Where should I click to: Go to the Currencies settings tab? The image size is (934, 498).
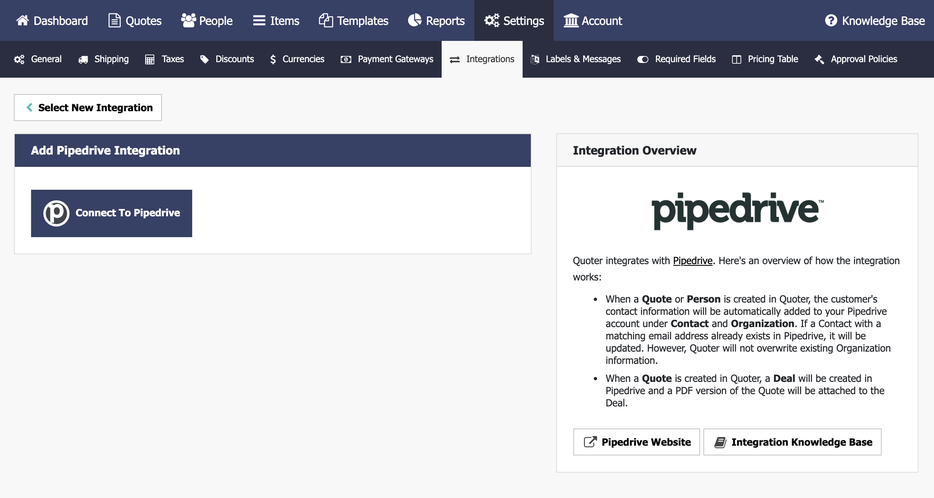297,59
